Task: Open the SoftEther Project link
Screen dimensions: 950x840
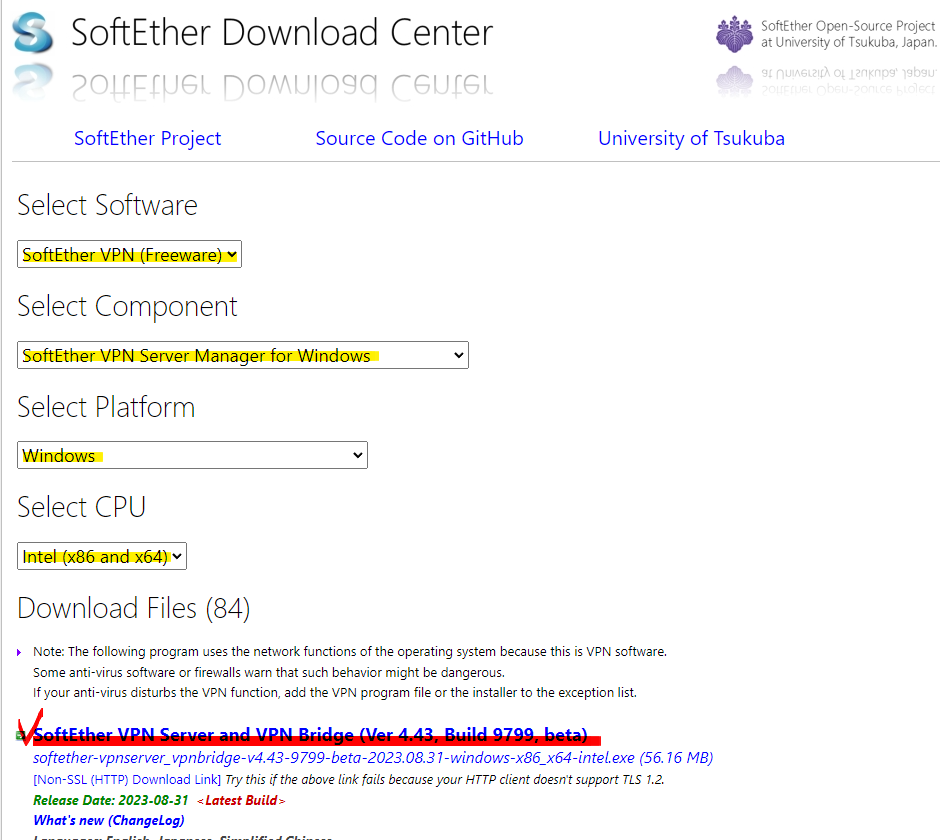Action: click(x=147, y=138)
